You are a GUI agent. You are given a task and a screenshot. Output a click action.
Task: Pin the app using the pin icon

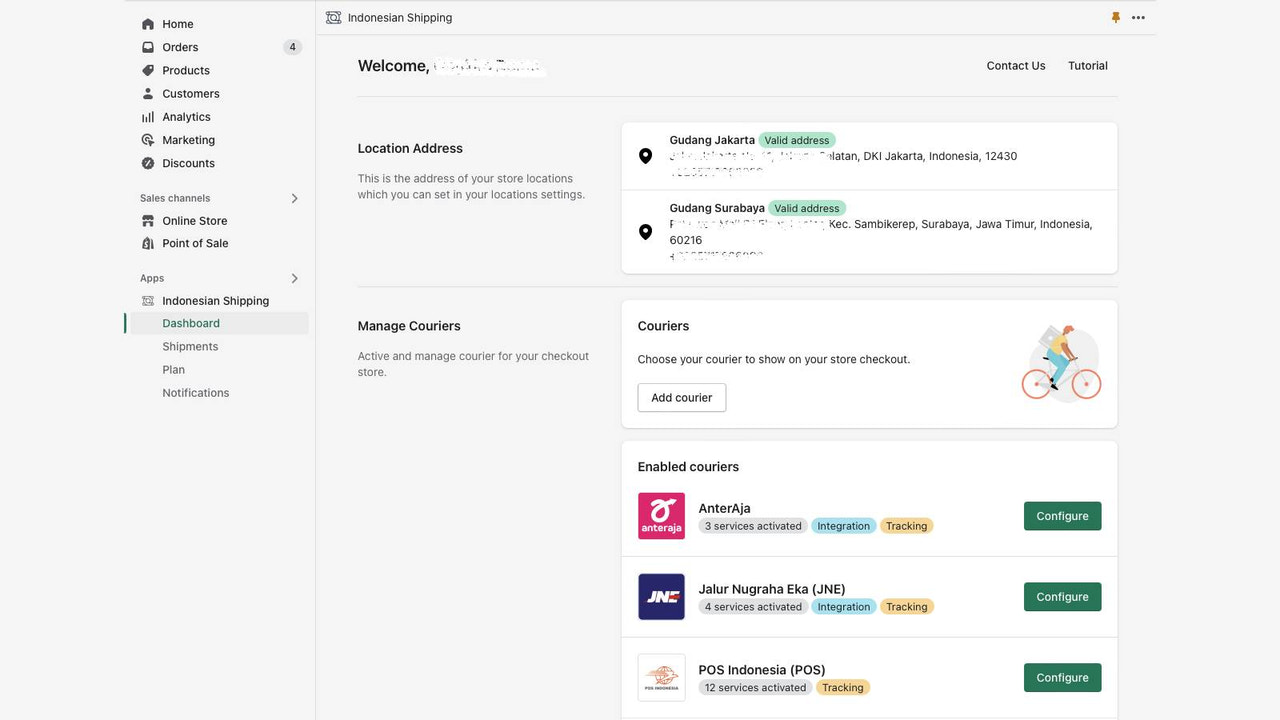tap(1116, 18)
